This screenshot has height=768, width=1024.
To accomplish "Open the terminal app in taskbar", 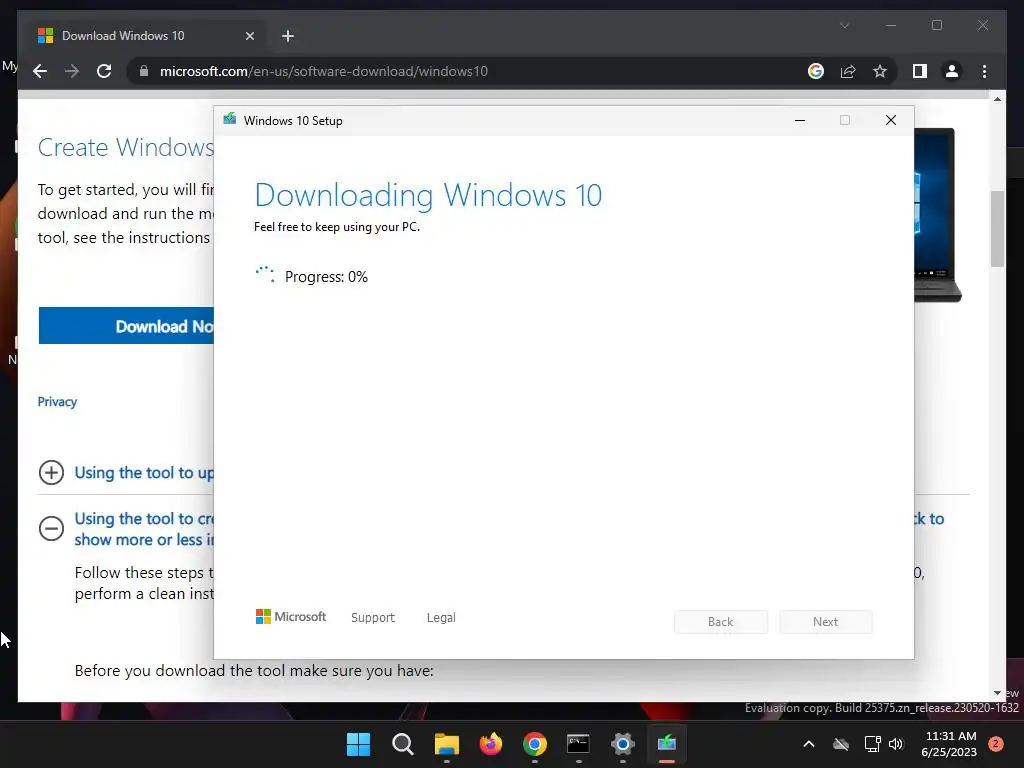I will tap(579, 744).
